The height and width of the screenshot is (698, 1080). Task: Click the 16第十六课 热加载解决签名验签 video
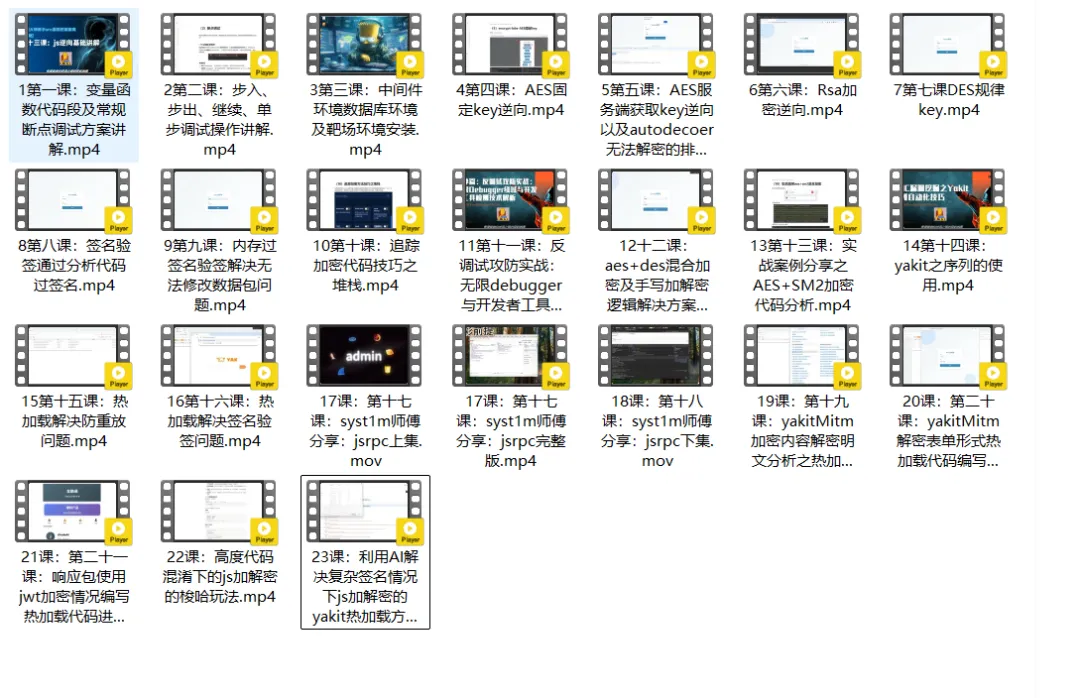[x=219, y=357]
